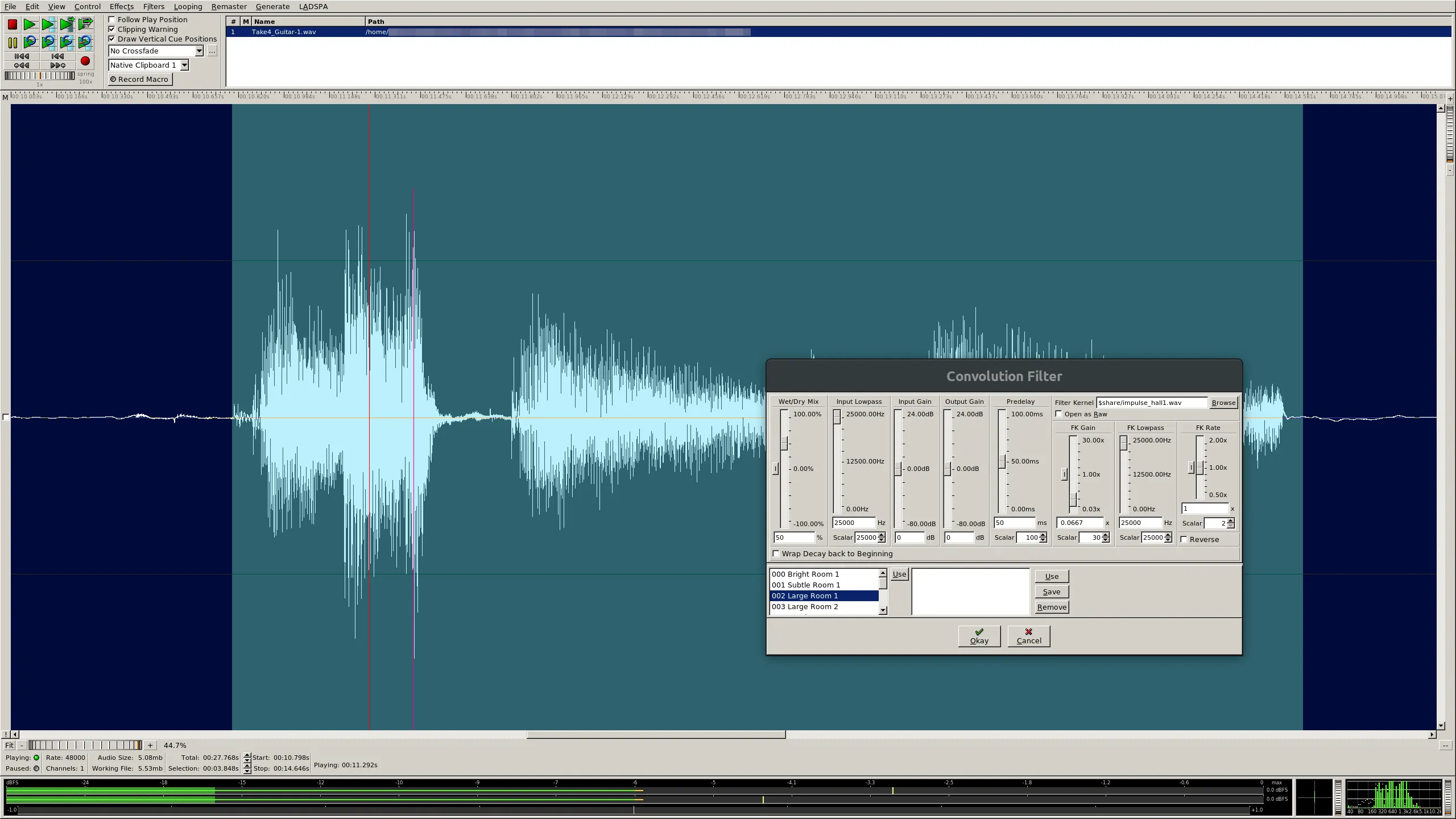This screenshot has height=819, width=1456.
Task: Toggle Draw Vertical Cue Positions checkbox
Action: click(111, 38)
